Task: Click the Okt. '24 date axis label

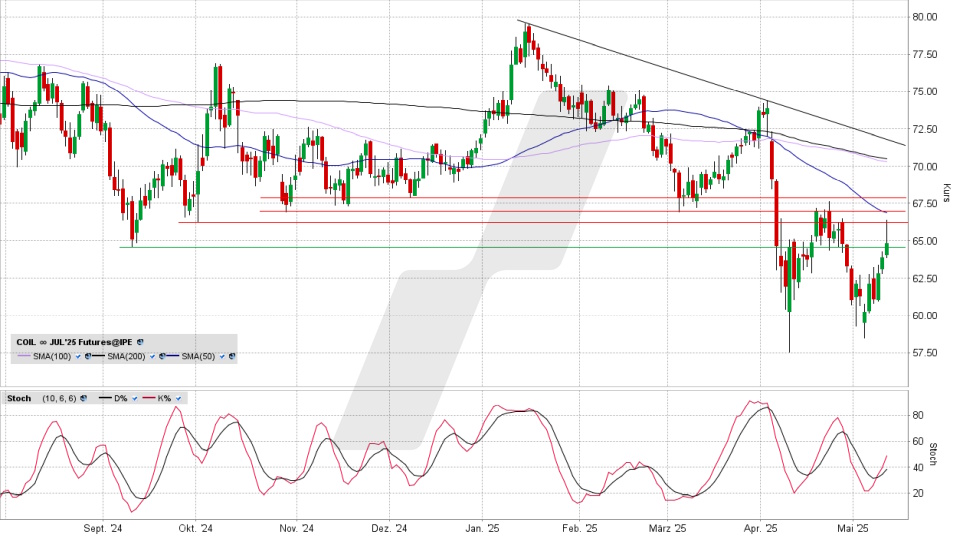Action: (x=196, y=528)
